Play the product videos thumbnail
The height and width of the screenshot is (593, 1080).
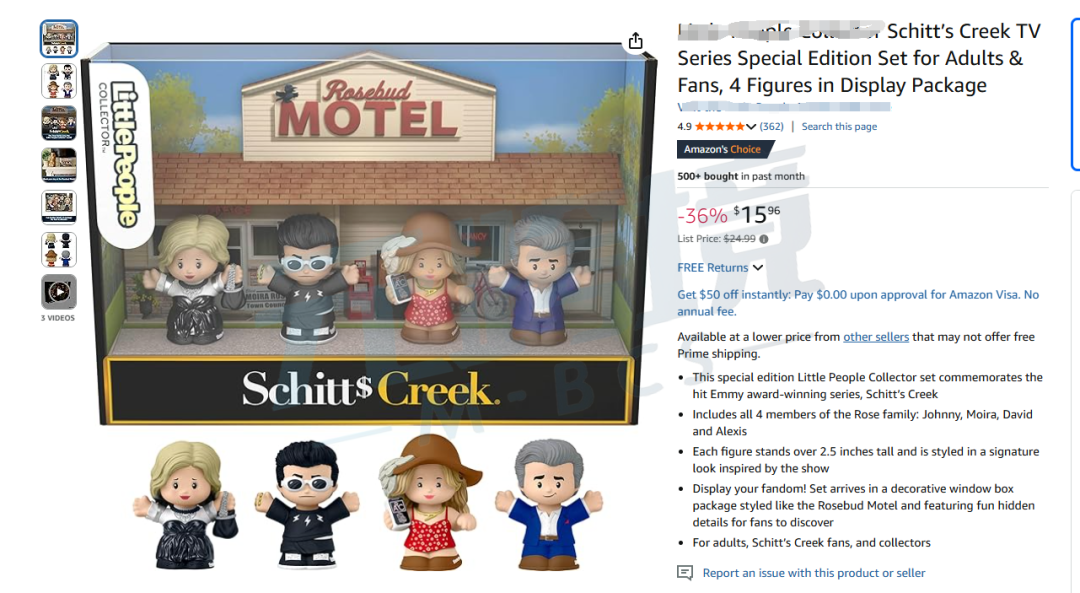pyautogui.click(x=59, y=292)
